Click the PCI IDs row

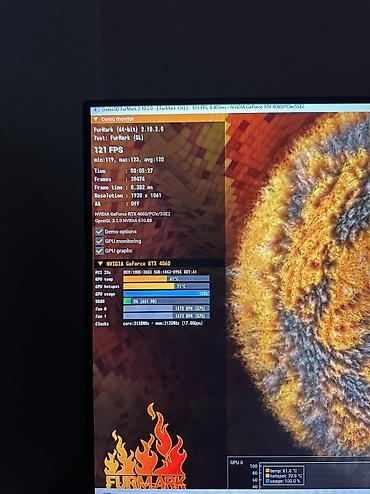(146, 272)
